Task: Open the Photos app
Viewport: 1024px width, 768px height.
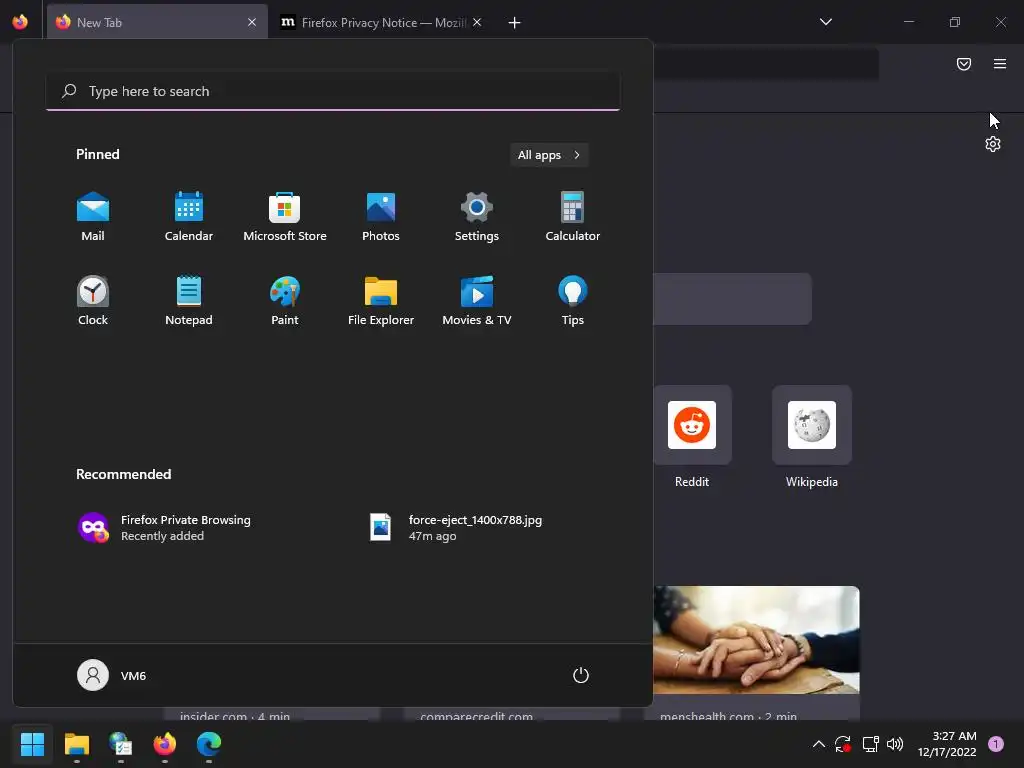Action: click(x=381, y=217)
